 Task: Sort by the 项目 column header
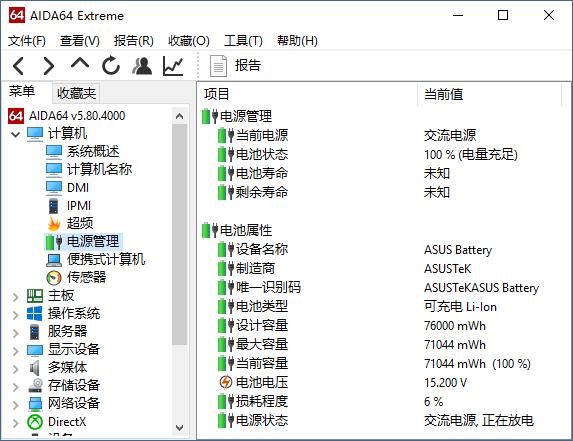point(217,94)
